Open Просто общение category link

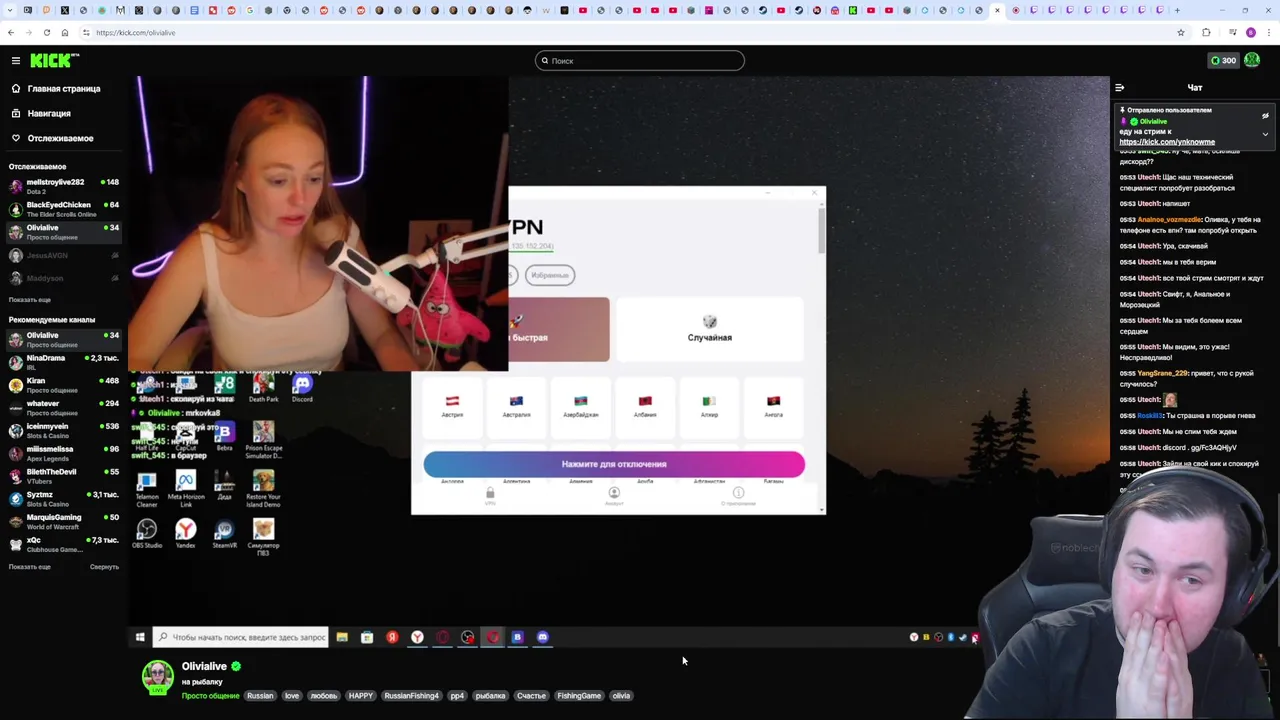210,696
